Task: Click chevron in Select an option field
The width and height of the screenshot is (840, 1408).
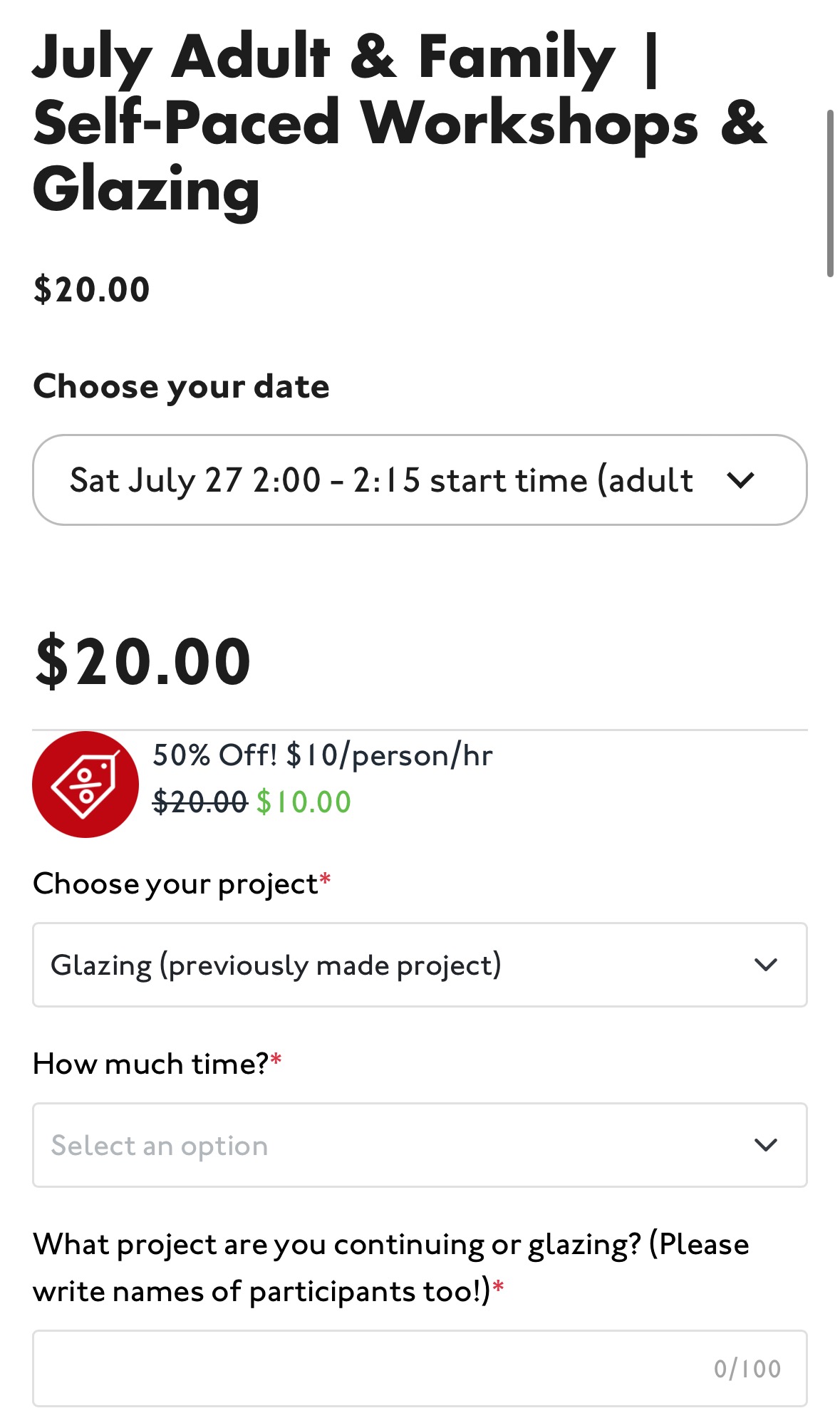Action: tap(766, 1145)
